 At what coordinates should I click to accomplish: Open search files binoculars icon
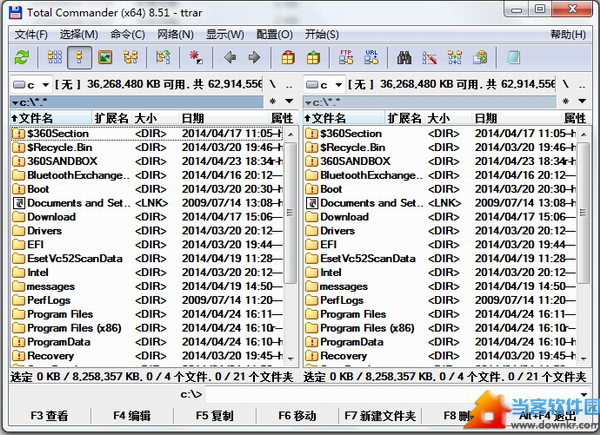tap(404, 57)
